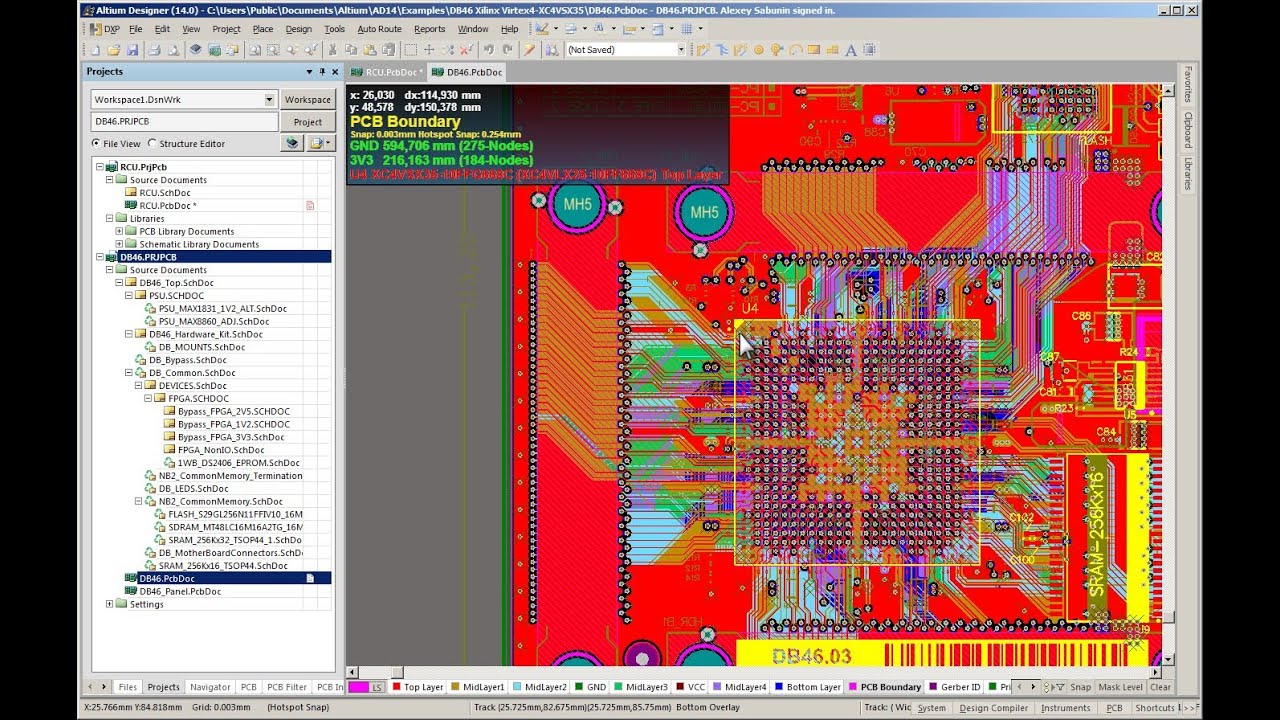1280x720 pixels.
Task: Click the Clear filter red X icon
Action: pos(467,50)
